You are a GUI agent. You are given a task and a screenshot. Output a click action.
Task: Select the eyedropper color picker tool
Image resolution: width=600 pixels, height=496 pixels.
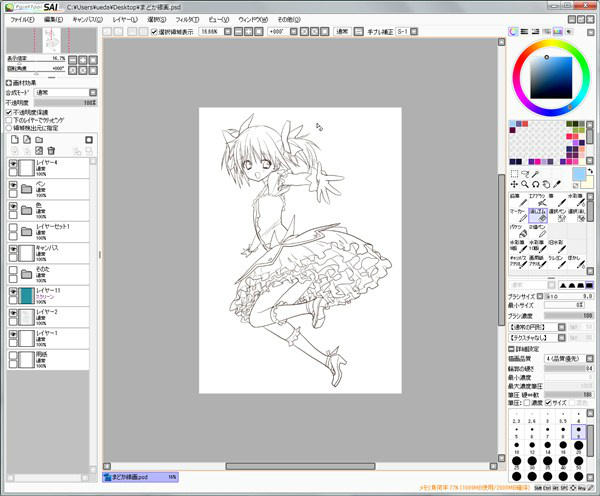(x=557, y=184)
